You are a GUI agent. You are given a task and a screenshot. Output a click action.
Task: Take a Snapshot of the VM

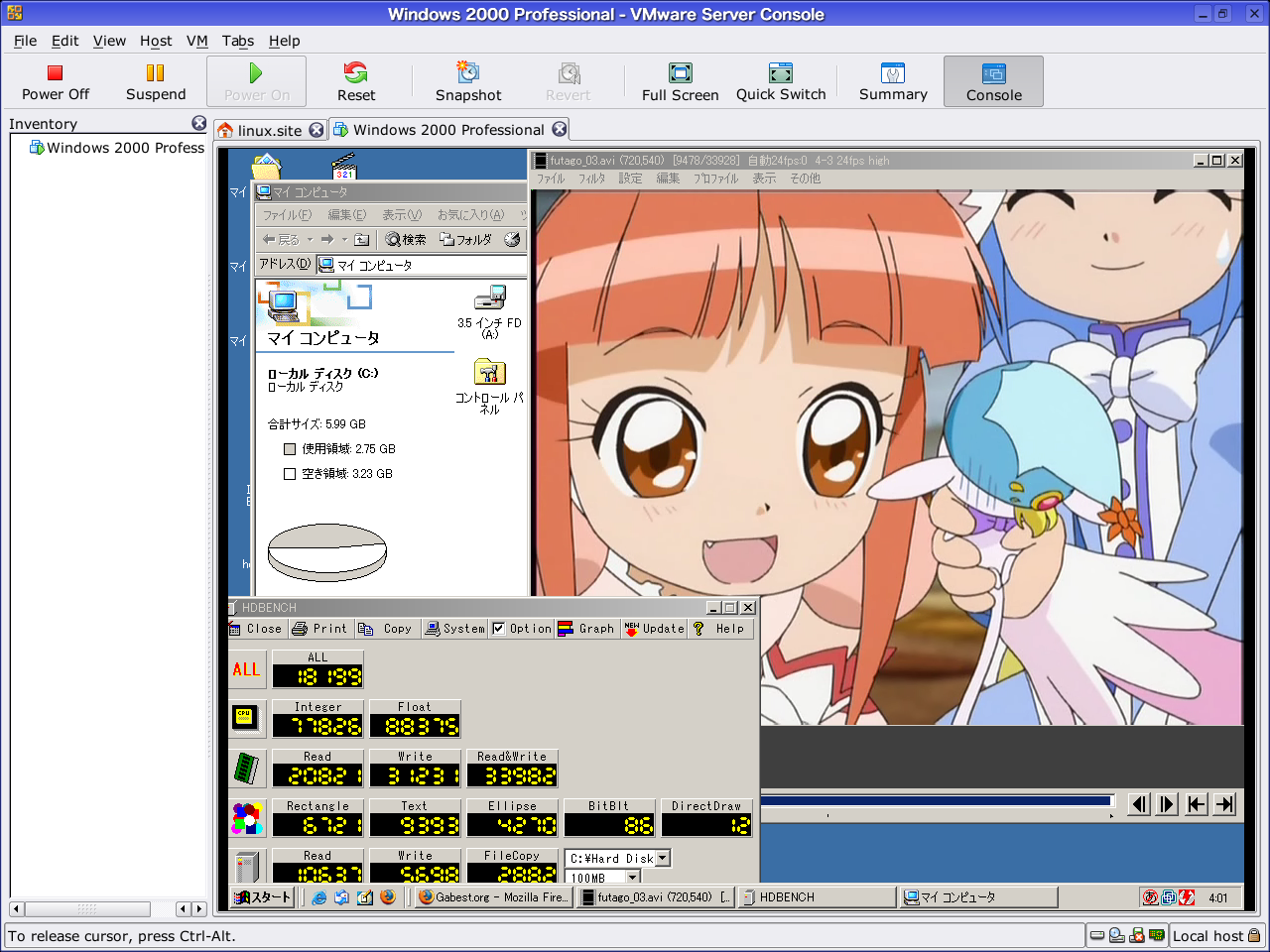pyautogui.click(x=468, y=81)
